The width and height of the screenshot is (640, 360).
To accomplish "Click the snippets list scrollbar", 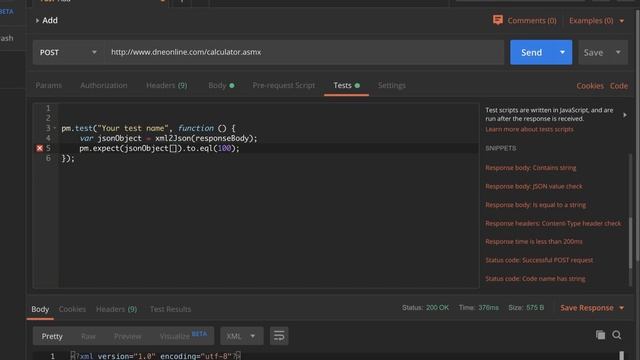I will (631, 243).
